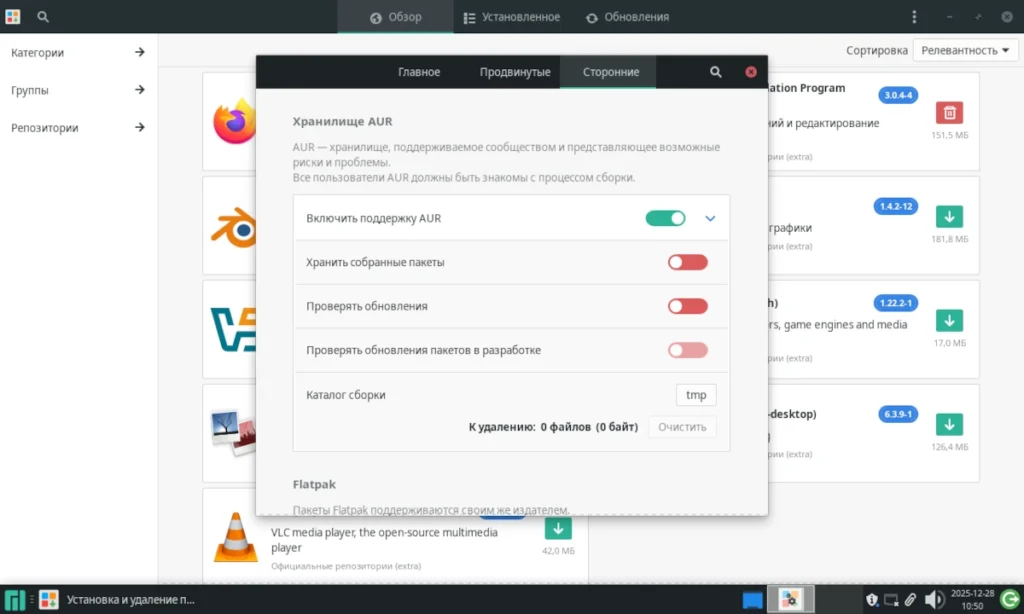
Task: Click the version badge '1.4.2-12'
Action: tap(895, 206)
